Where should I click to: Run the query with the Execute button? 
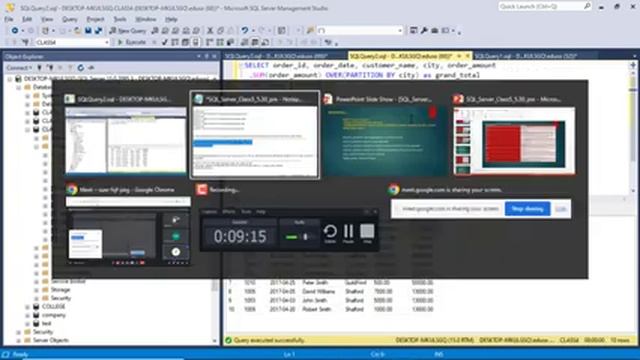[132, 42]
